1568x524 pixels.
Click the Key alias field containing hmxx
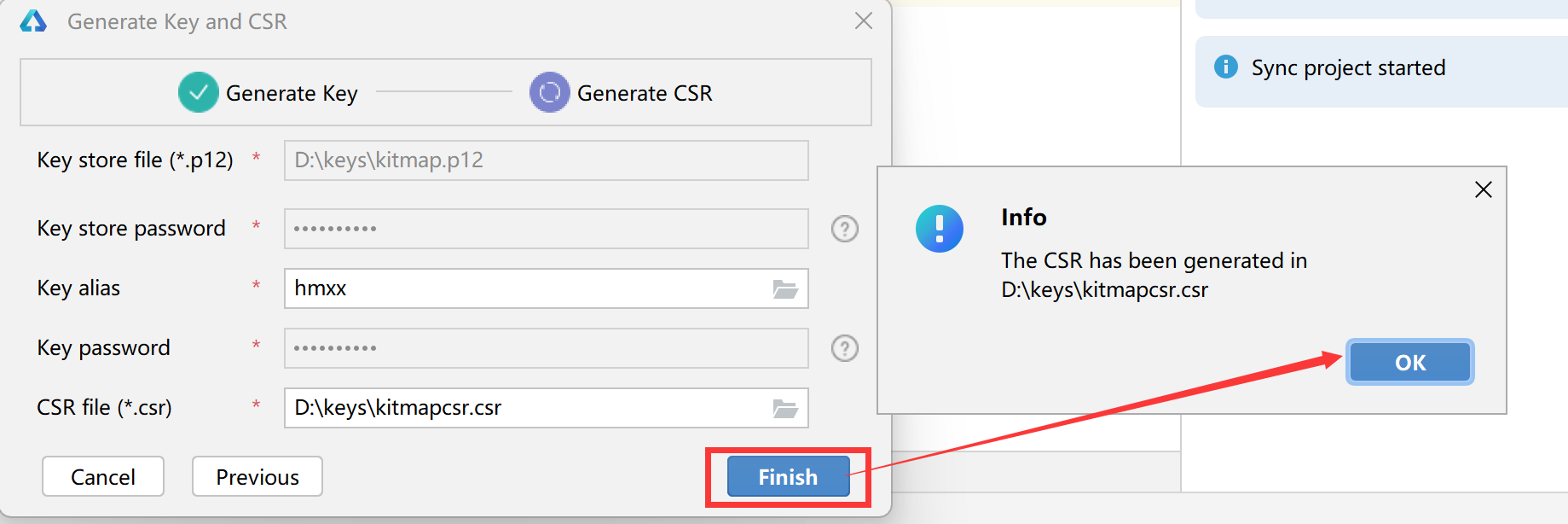coord(547,288)
